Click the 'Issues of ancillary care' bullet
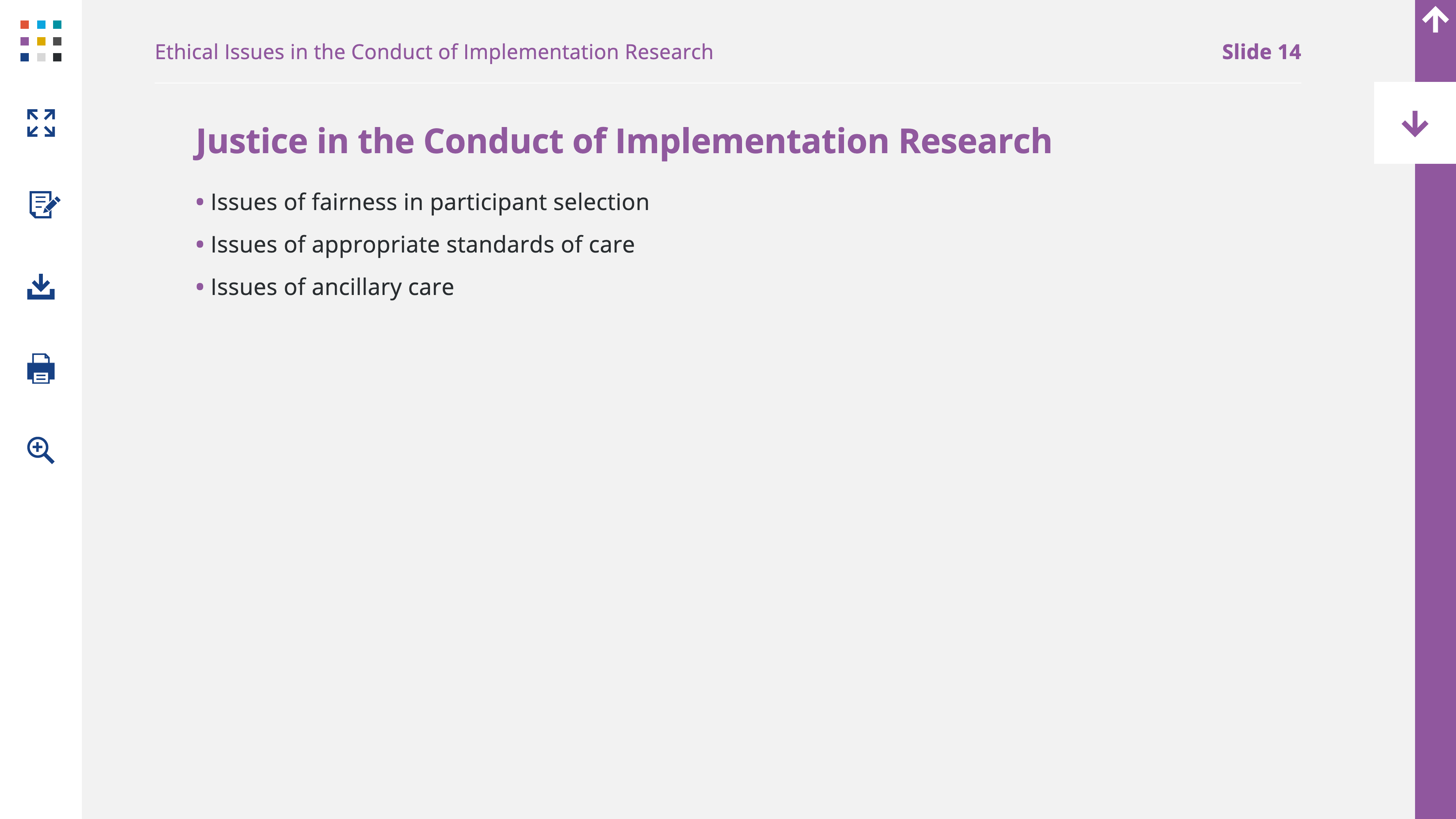The width and height of the screenshot is (1456, 819). click(x=332, y=287)
